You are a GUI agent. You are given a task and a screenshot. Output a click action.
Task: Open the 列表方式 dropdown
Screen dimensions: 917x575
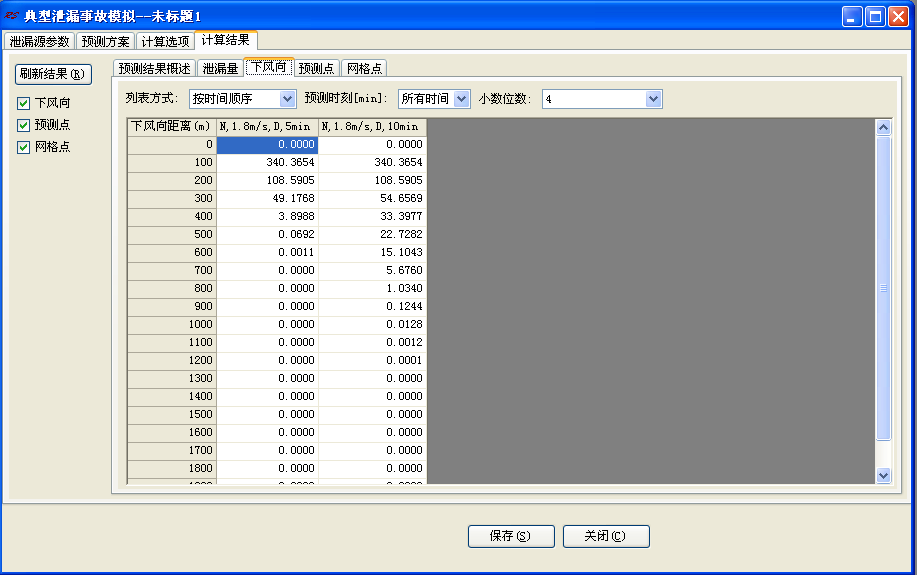click(243, 99)
